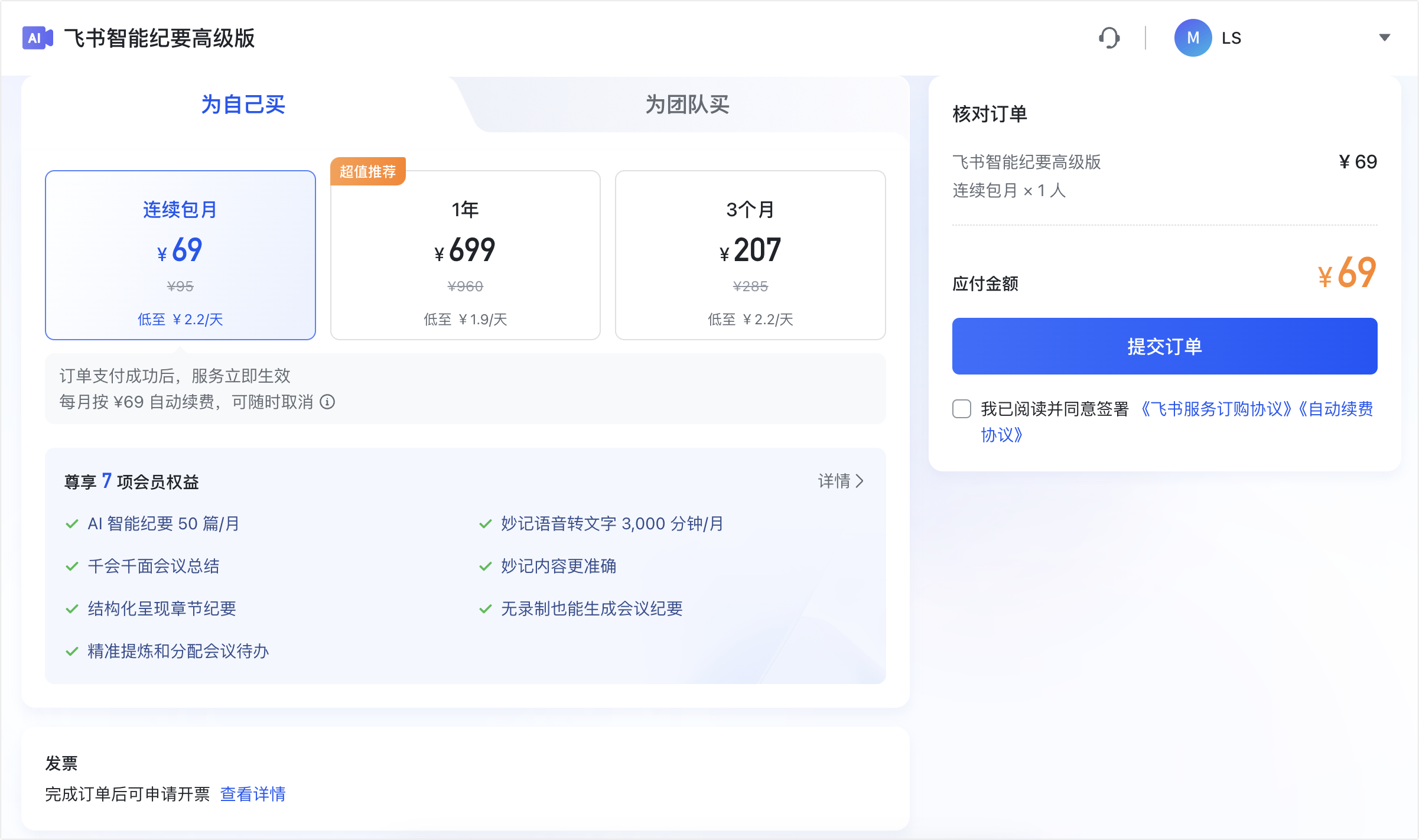The height and width of the screenshot is (840, 1419).
Task: Open membership benefits 详情 link
Action: click(x=841, y=481)
